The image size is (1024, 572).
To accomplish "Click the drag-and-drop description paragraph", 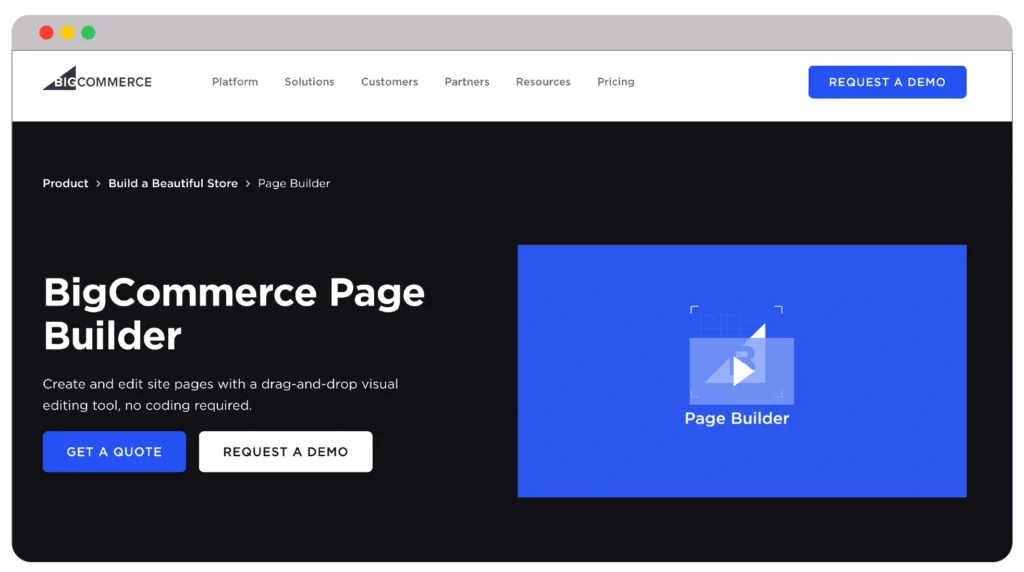I will coord(220,394).
